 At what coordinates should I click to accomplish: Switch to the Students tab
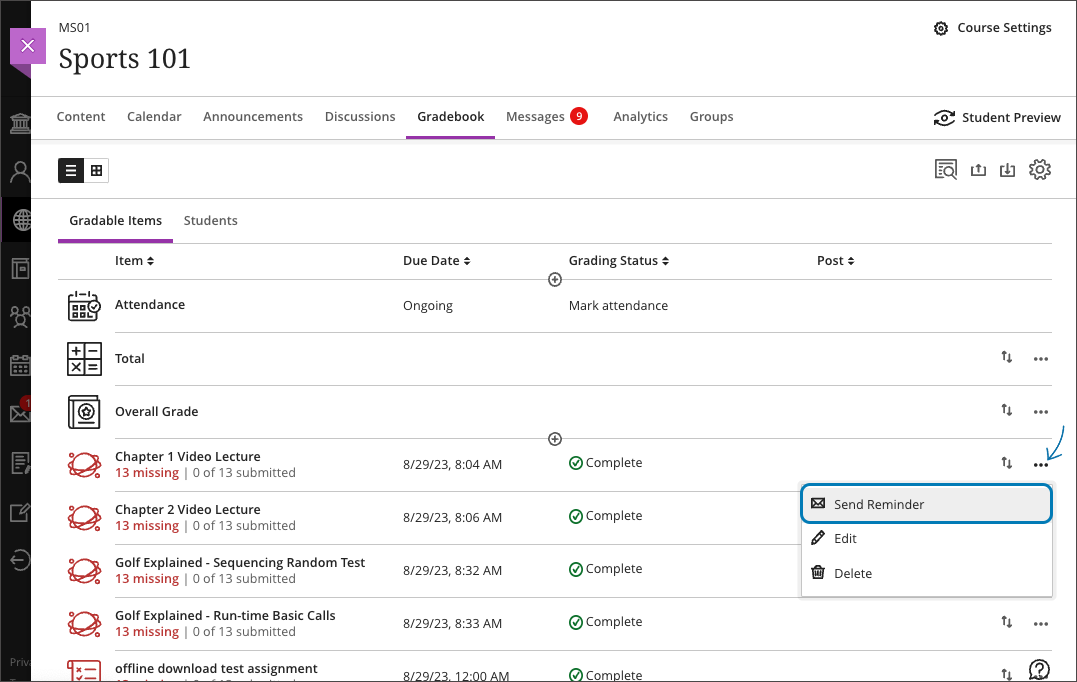pyautogui.click(x=210, y=220)
